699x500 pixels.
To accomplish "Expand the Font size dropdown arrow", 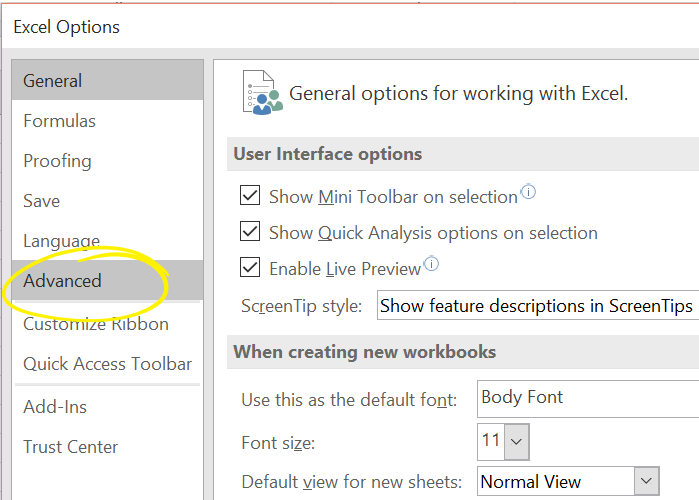I will pos(516,440).
